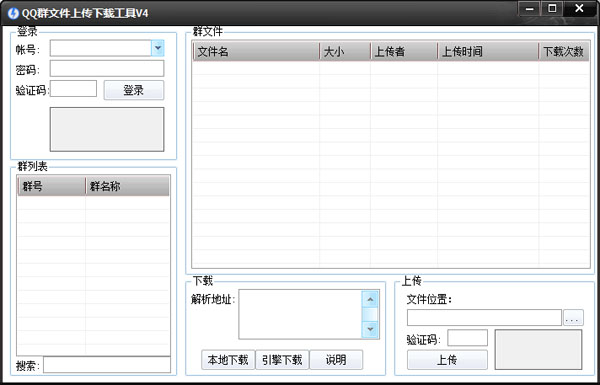This screenshot has width=600, height=385.
Task: Click the 本地下载 button
Action: pyautogui.click(x=228, y=360)
